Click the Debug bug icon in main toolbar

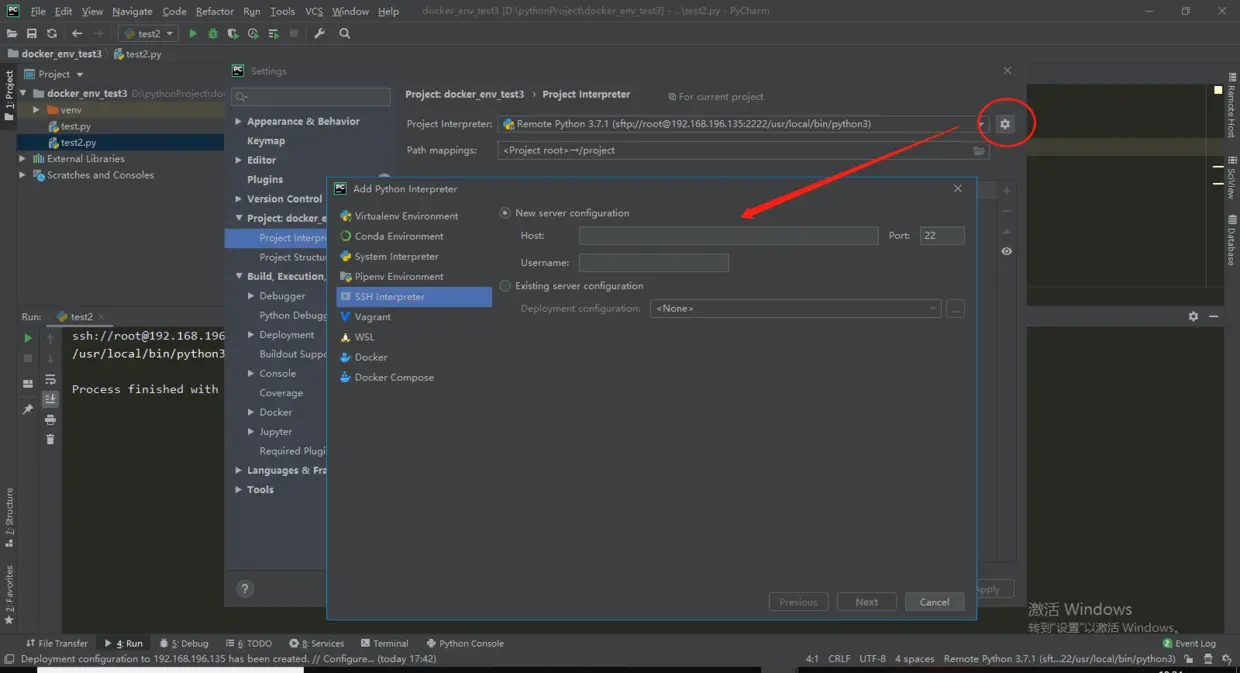click(213, 33)
